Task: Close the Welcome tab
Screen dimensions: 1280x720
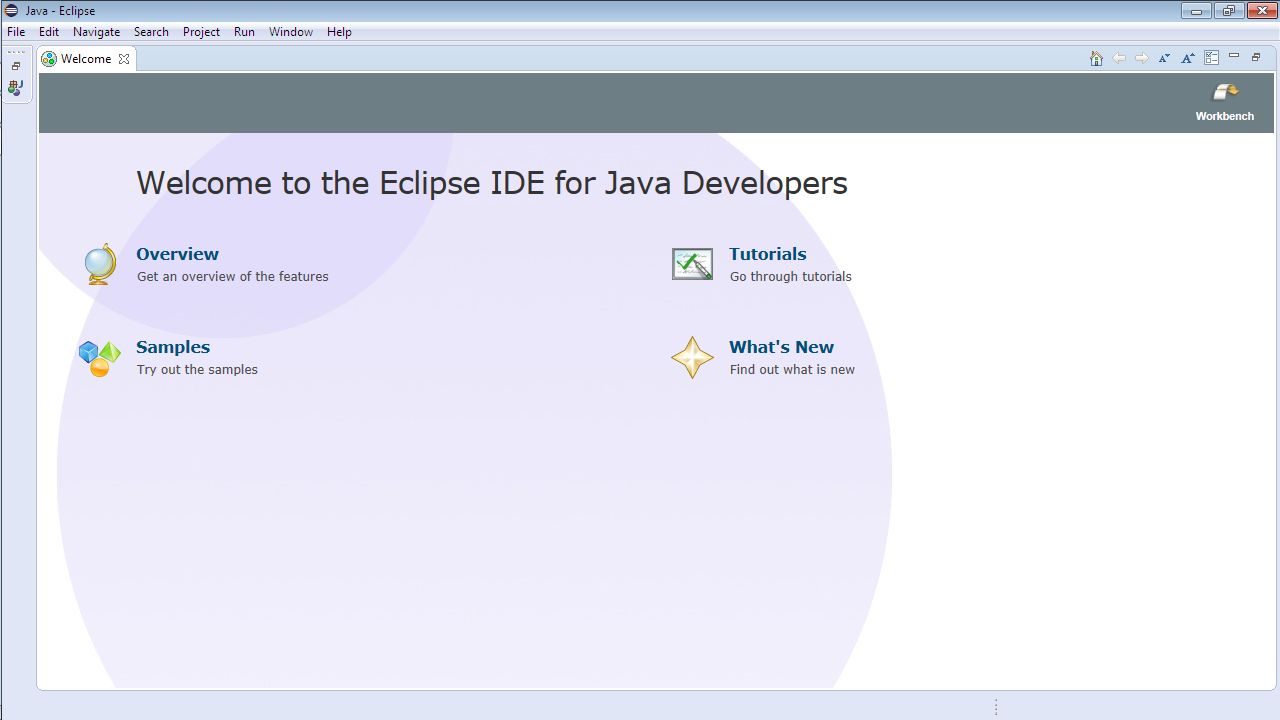Action: click(124, 59)
